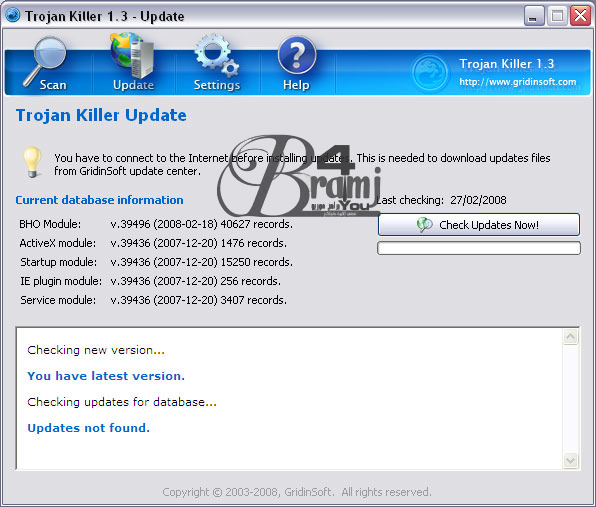Image resolution: width=596 pixels, height=507 pixels.
Task: Click 'Checking updates for database...' log line
Action: (122, 402)
